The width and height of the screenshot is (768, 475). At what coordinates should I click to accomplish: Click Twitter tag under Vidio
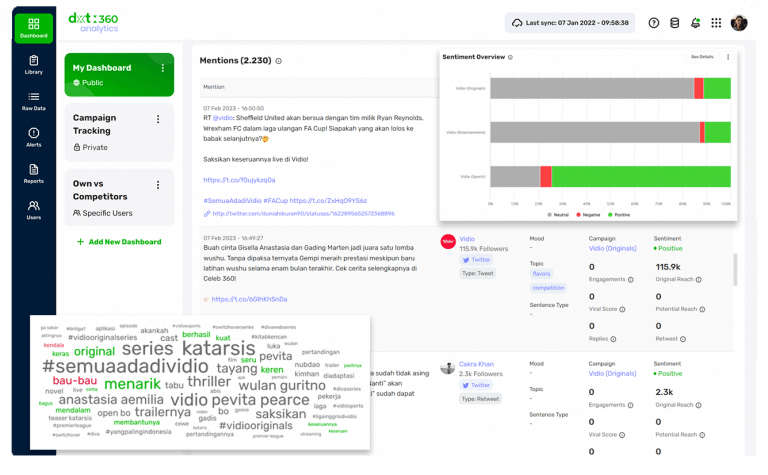pos(476,260)
